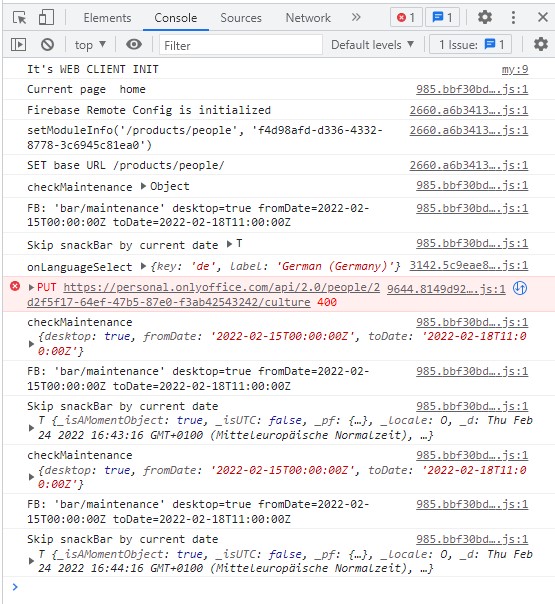This screenshot has width=555, height=604.
Task: Open the Default levels dropdown
Action: [372, 45]
